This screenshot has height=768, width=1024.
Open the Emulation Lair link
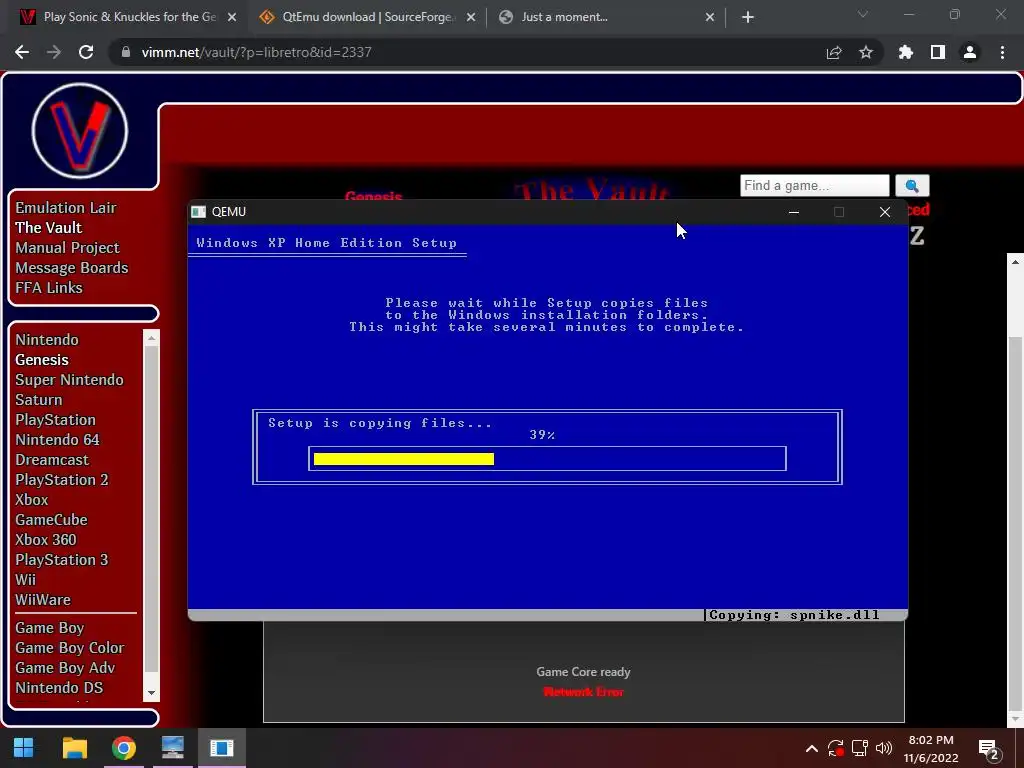coord(66,208)
